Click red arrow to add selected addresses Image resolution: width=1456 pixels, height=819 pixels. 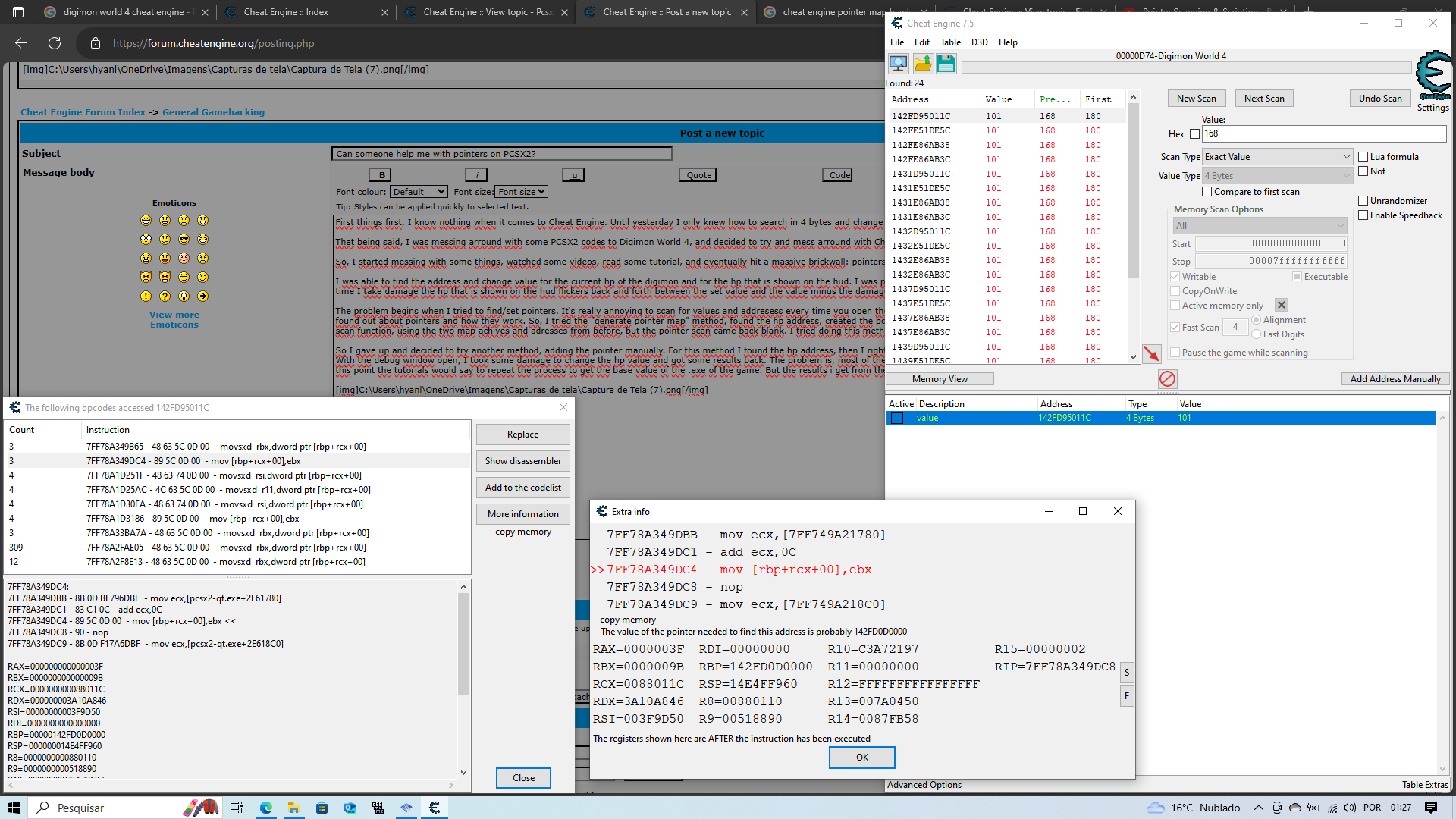tap(1151, 353)
